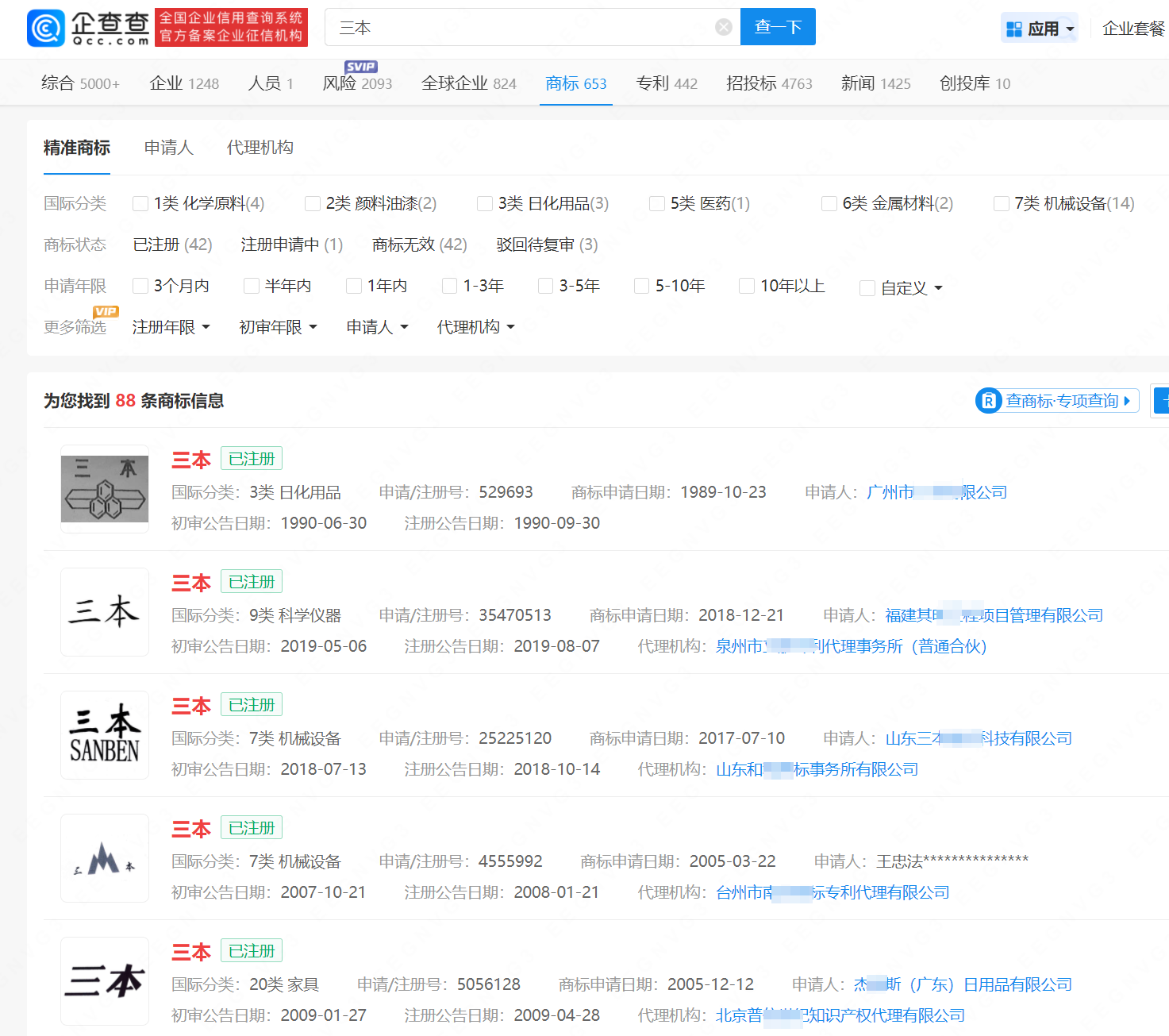Open the 代理机构 filter dropdown
Screen dimensions: 1169x1036
coord(475,327)
